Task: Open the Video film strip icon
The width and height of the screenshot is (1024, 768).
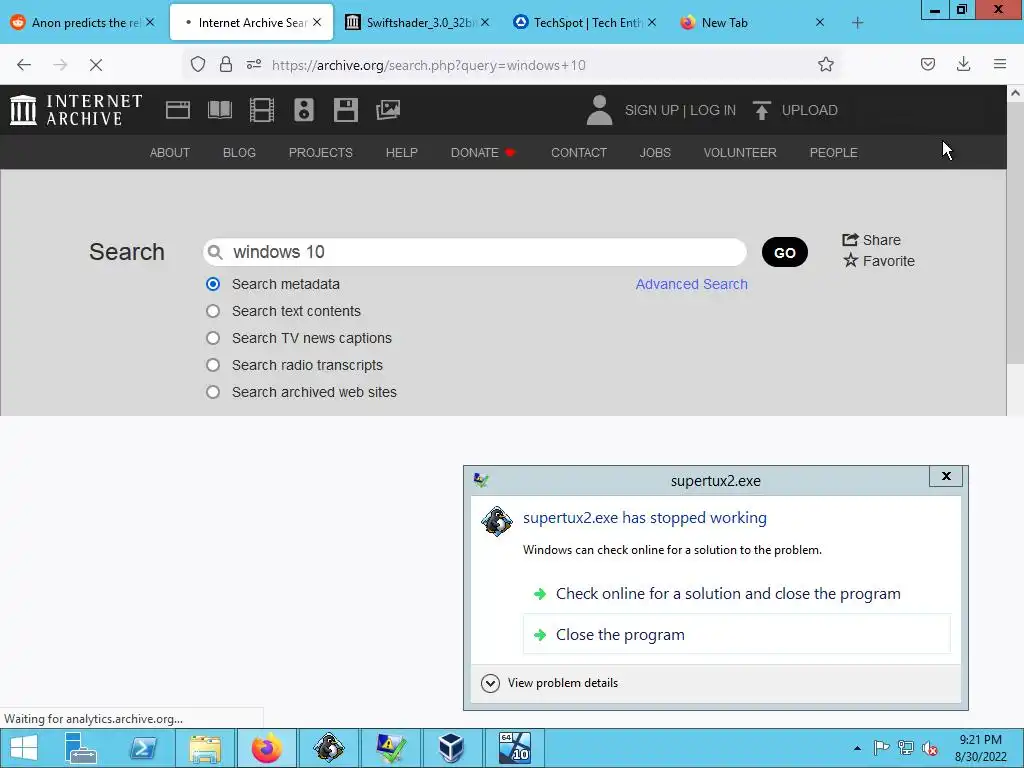Action: [262, 110]
